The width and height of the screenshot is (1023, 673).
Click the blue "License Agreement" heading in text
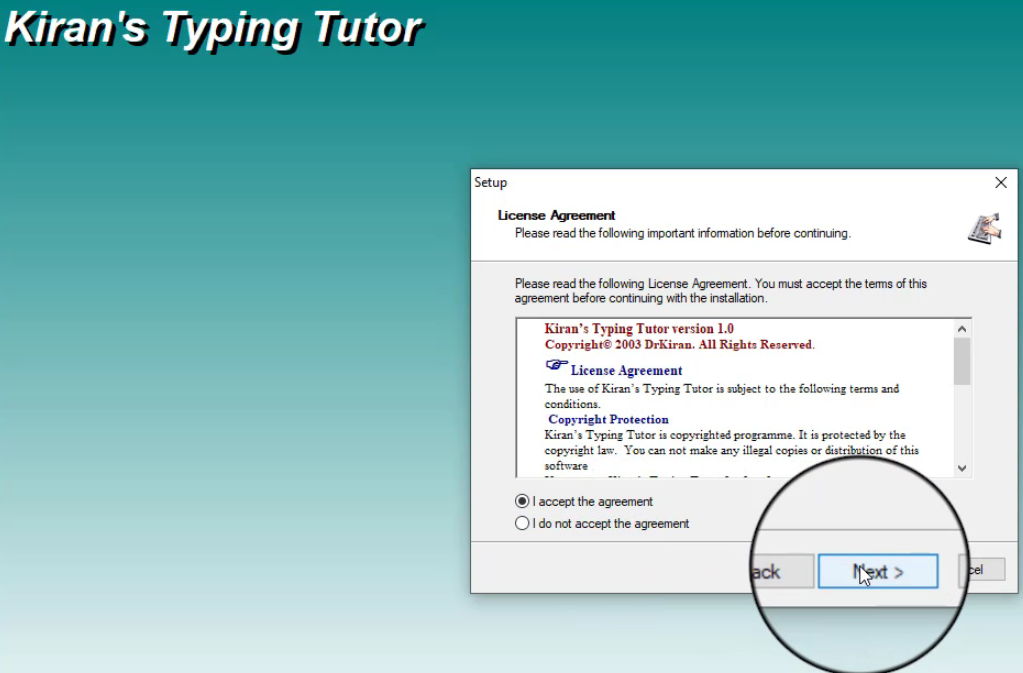626,371
